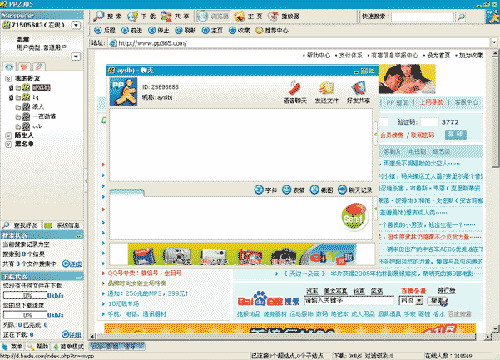Click the second 0% download speed bar
The width and height of the screenshot is (500, 360).
coord(25,315)
